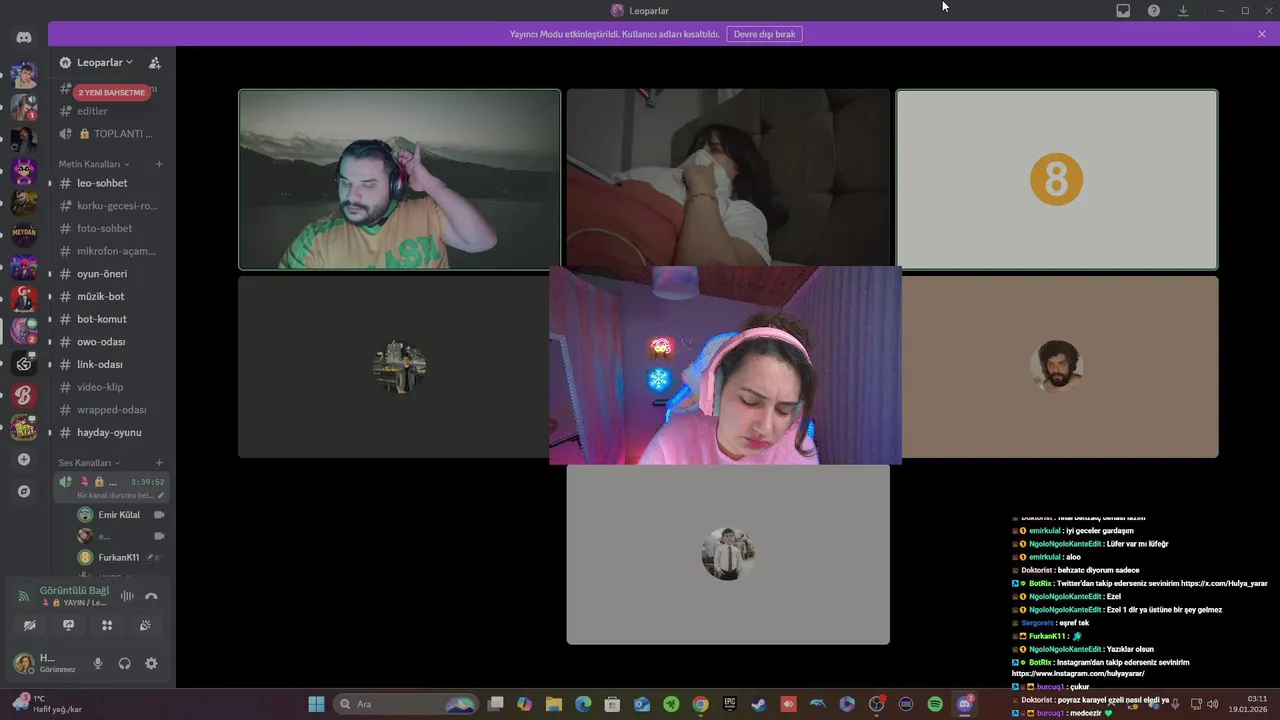
Task: Focus the curly-haired avatar participant tile
Action: [x=1060, y=367]
